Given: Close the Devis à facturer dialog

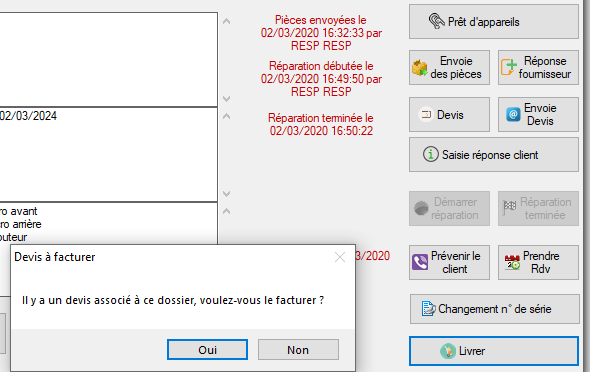Looking at the screenshot, I should tap(340, 257).
